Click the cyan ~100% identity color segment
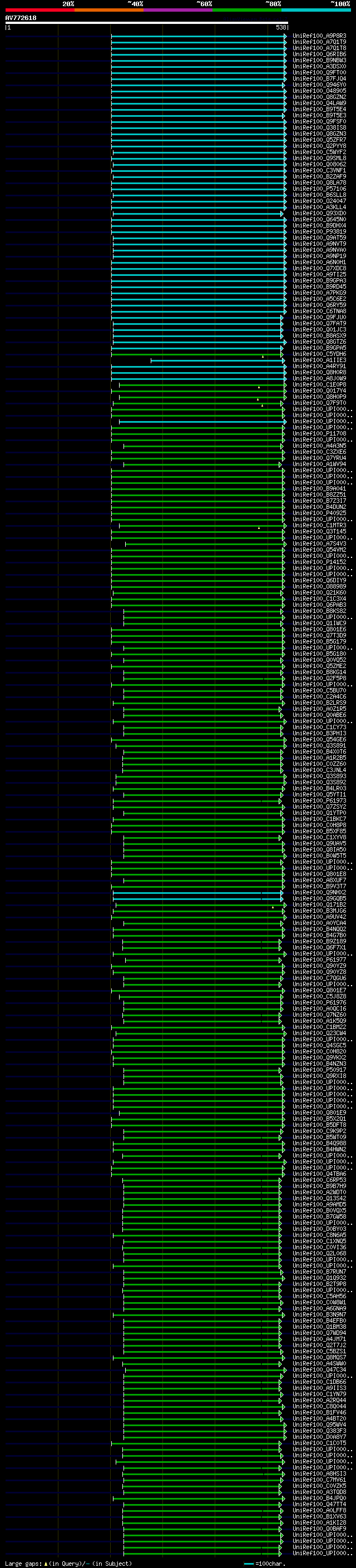This screenshot has height=1568, width=356. pyautogui.click(x=316, y=10)
